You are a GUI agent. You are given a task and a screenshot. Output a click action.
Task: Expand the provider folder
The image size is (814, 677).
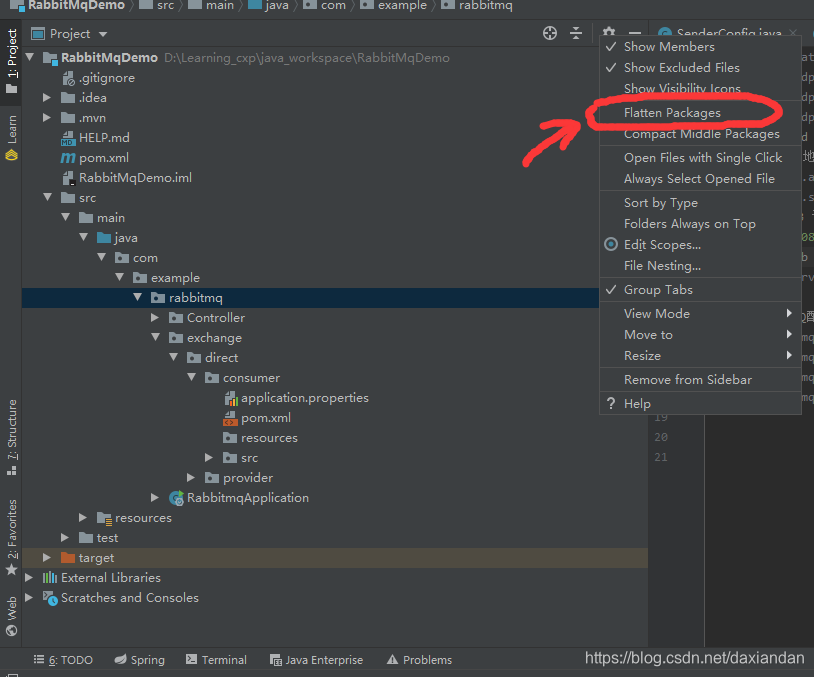(x=191, y=477)
